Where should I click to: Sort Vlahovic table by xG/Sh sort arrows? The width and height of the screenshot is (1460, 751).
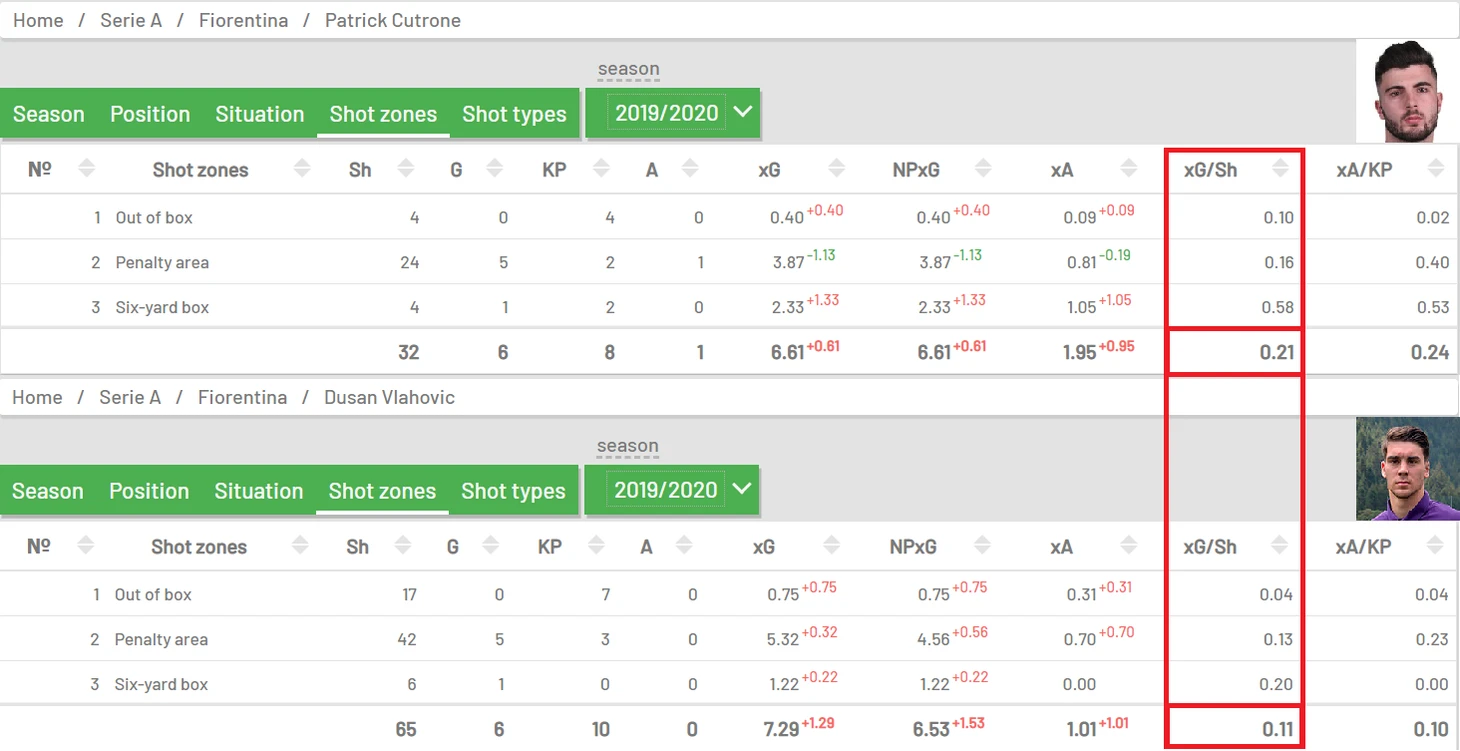1280,546
